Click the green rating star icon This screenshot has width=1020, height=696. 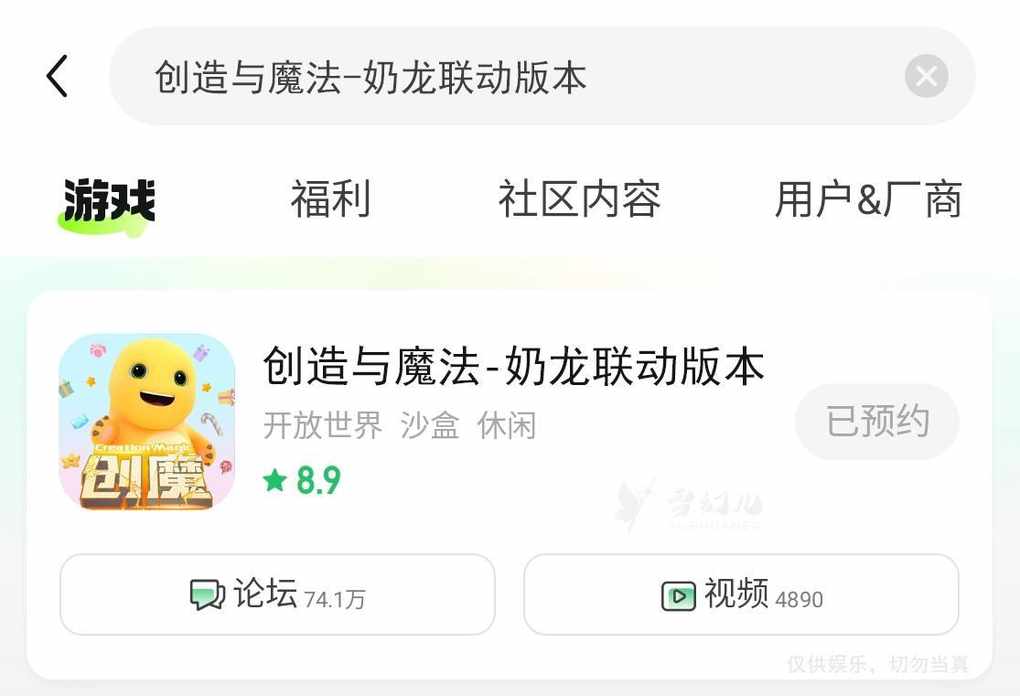275,481
